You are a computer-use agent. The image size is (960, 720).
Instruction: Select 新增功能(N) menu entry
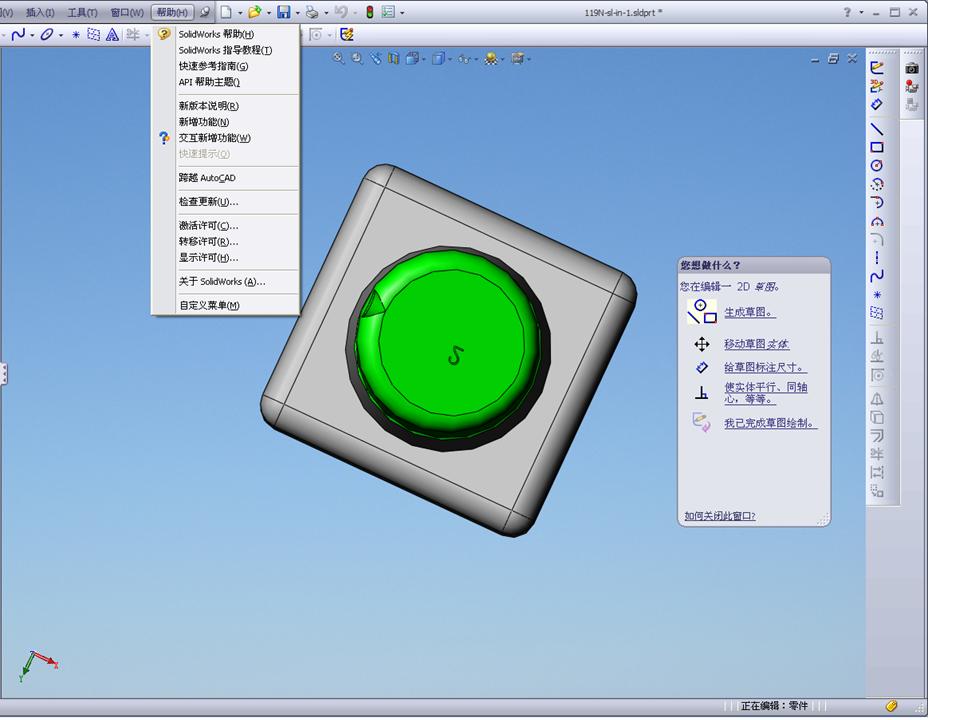click(225, 122)
